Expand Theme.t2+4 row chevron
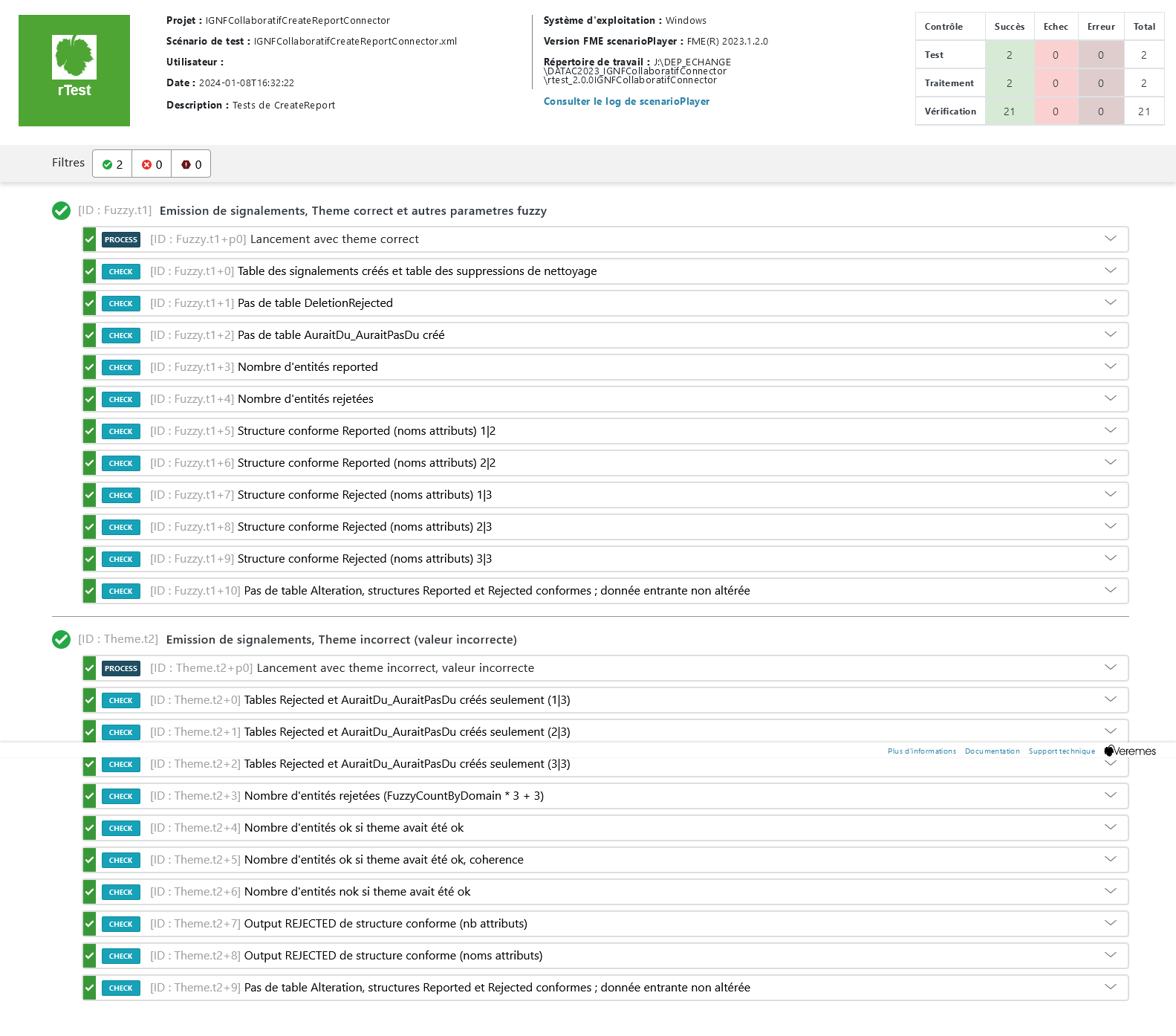1176x1036 pixels. 1111,827
